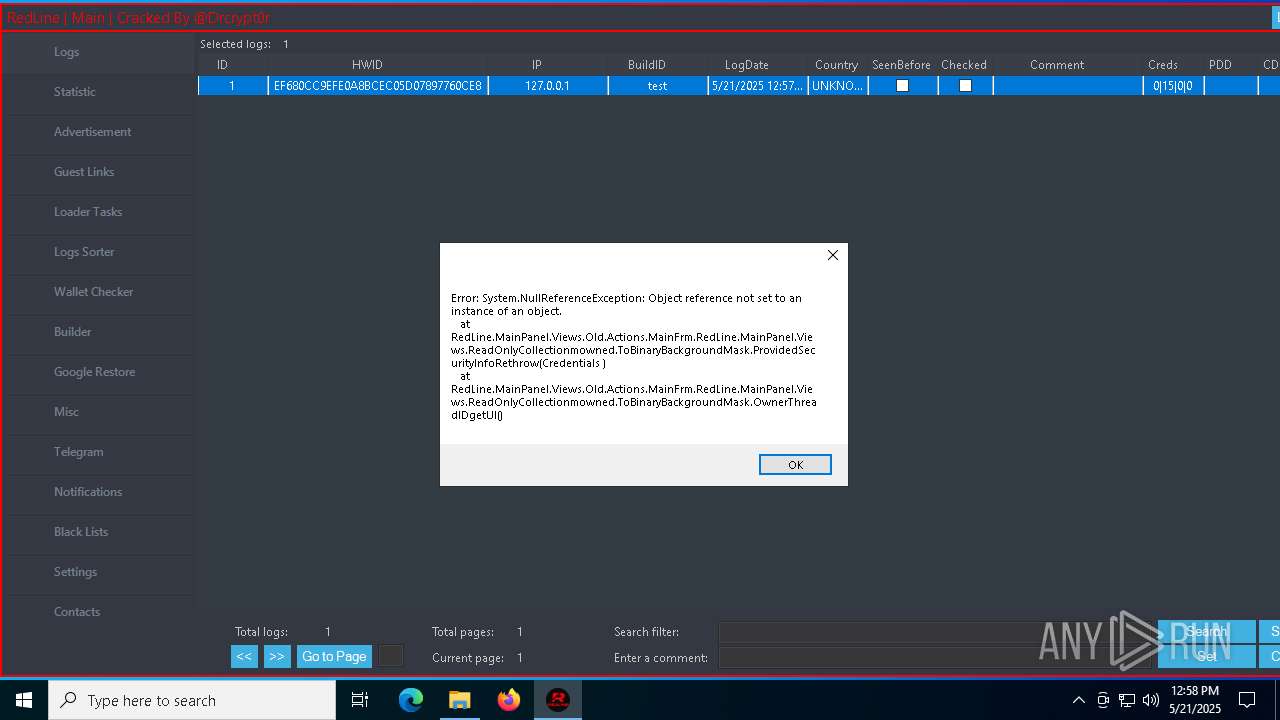Sort by Country column header

tap(837, 65)
